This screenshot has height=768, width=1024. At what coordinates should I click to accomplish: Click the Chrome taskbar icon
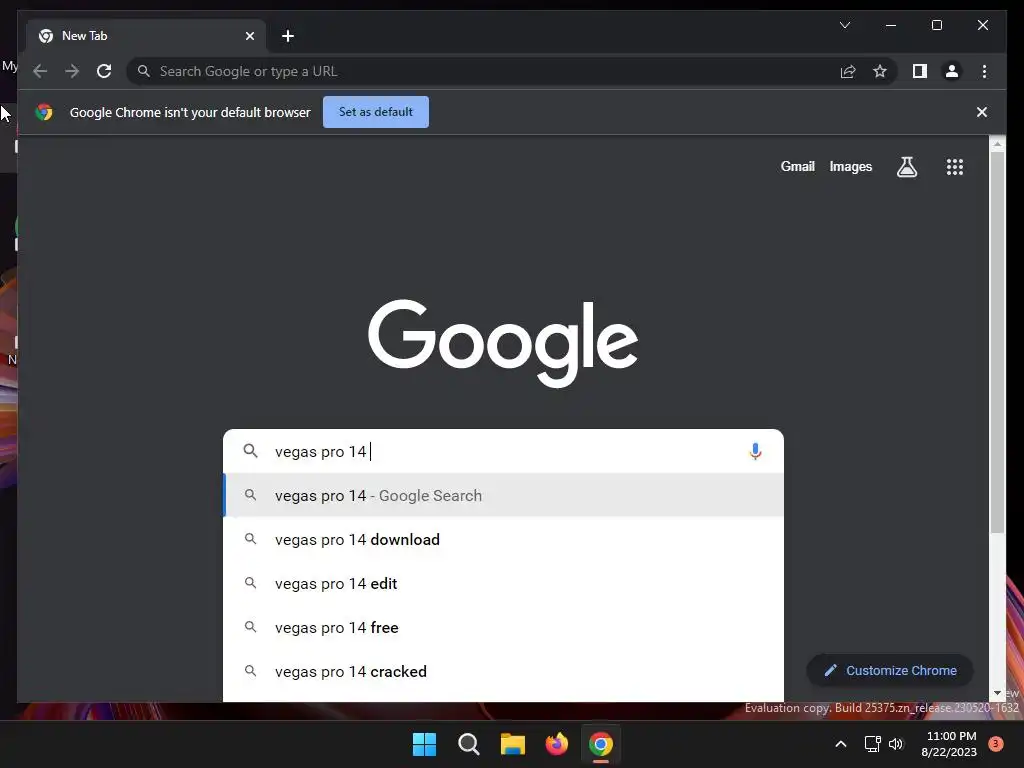click(601, 744)
